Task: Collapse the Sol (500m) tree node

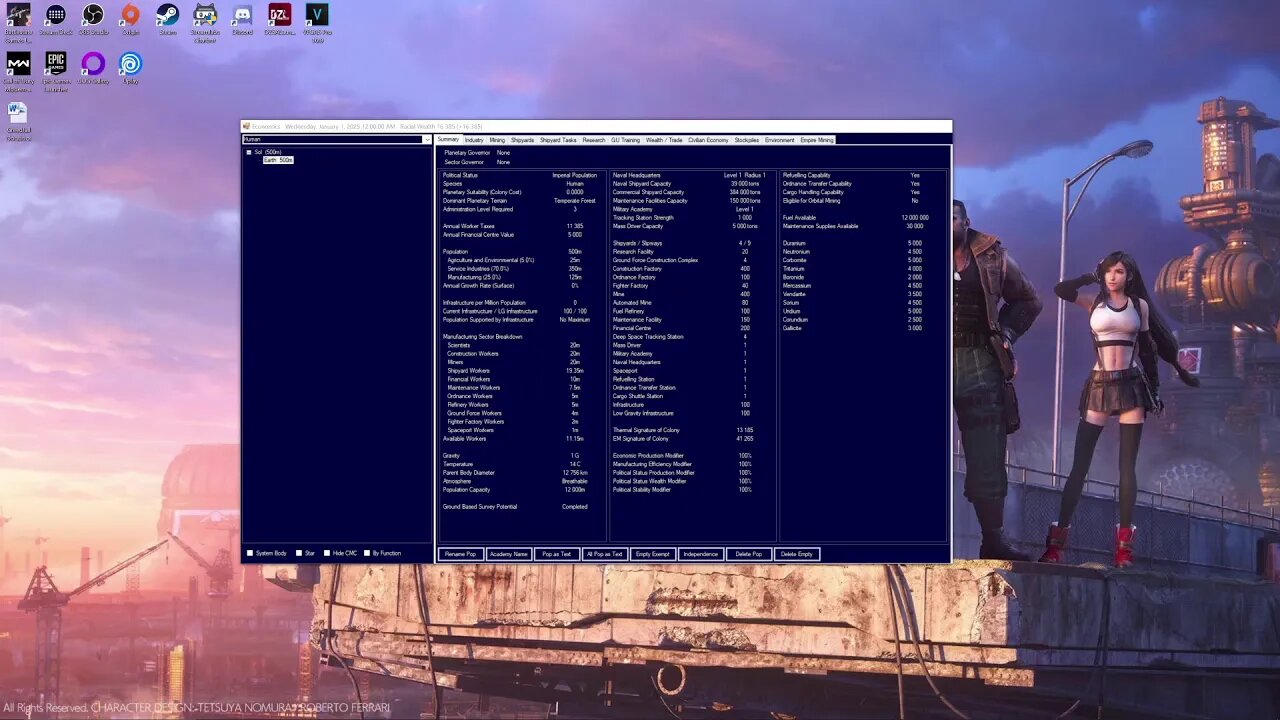Action: 249,152
